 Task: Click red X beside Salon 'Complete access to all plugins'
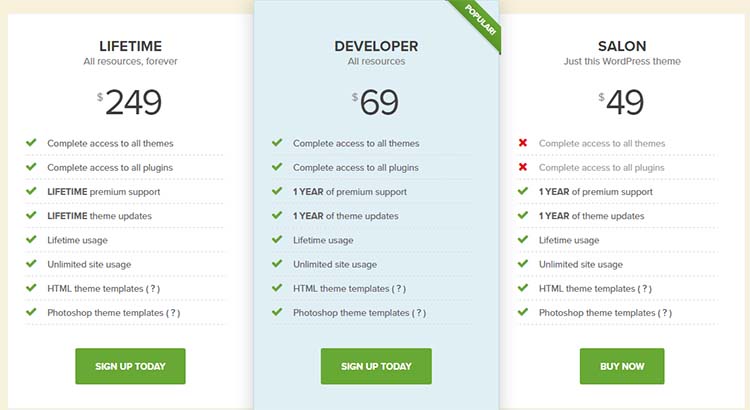pos(523,166)
